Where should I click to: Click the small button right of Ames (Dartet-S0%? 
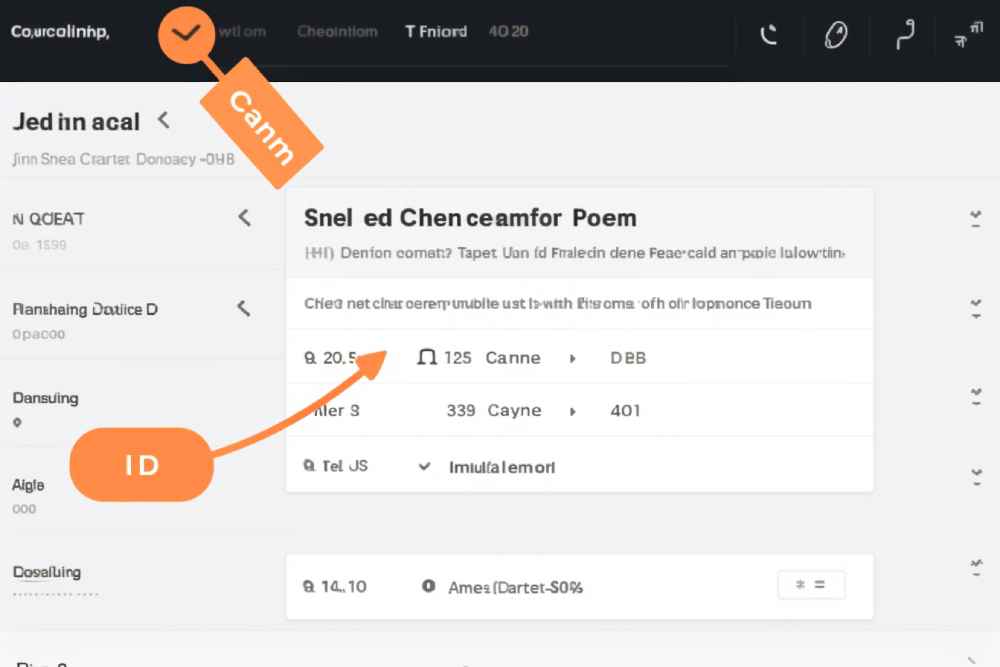[x=811, y=585]
